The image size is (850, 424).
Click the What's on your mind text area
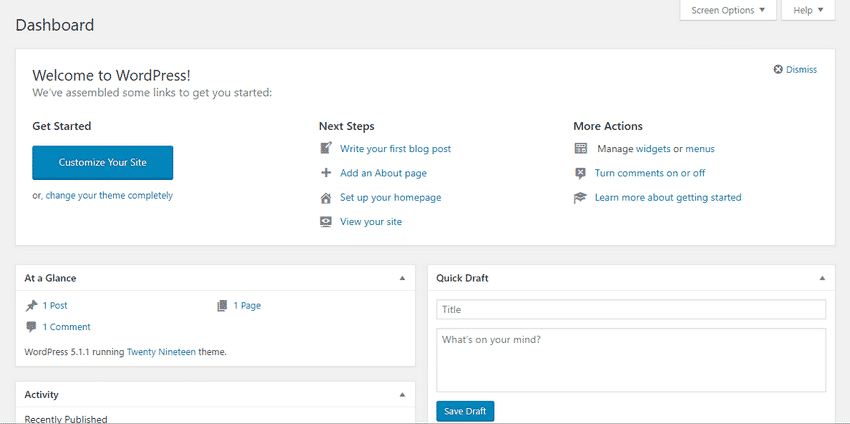631,360
